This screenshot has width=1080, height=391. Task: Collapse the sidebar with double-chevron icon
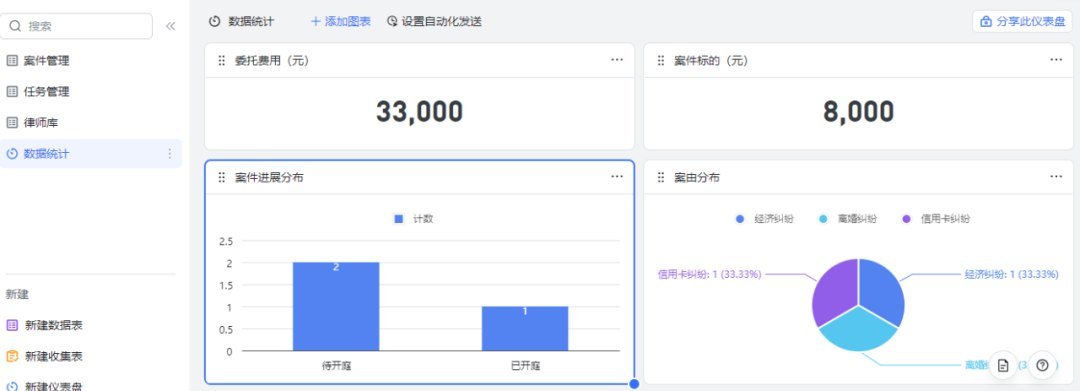(x=170, y=26)
